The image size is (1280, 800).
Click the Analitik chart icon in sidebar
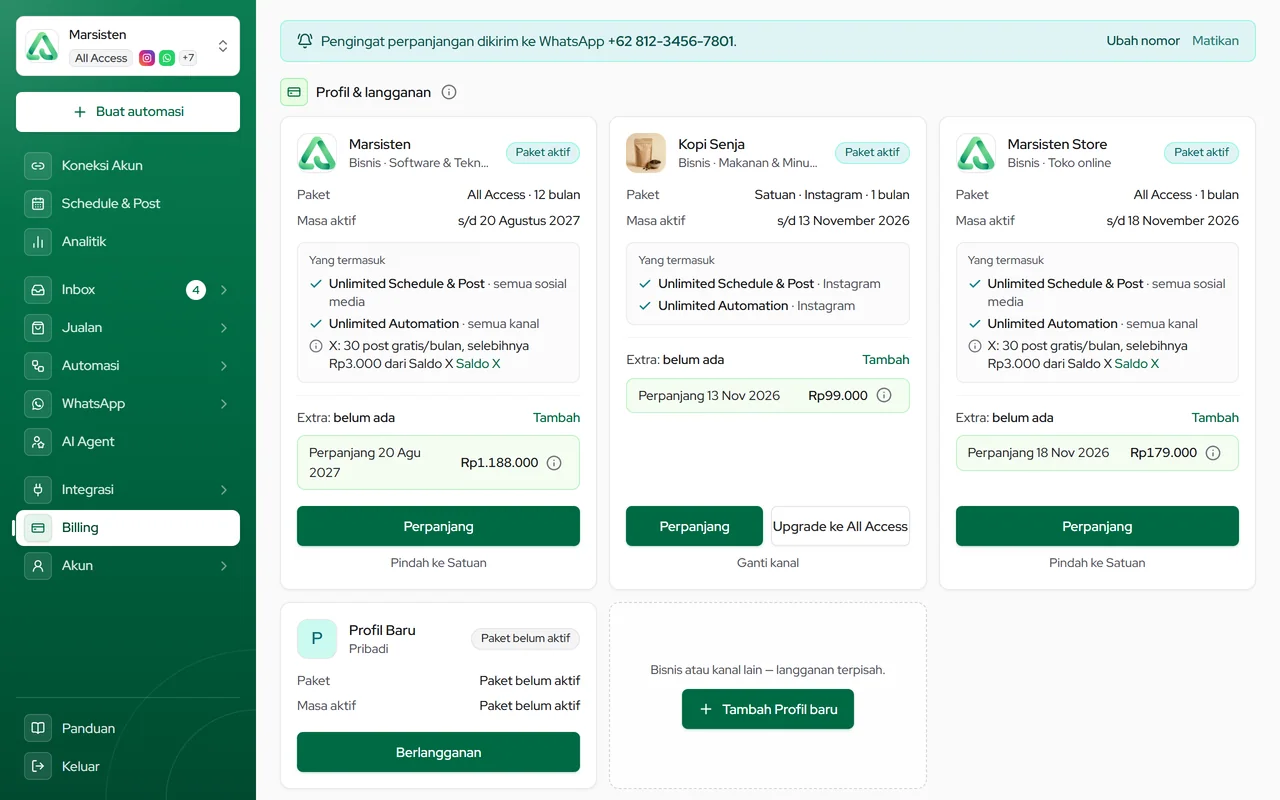click(x=38, y=241)
